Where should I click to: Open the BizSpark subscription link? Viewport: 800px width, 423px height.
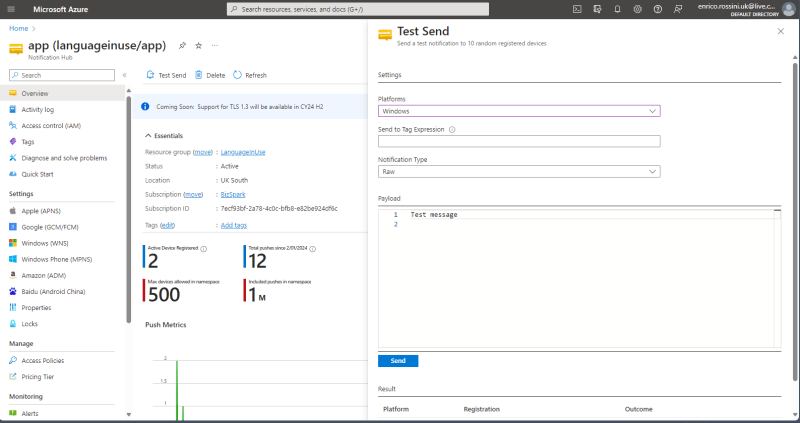pyautogui.click(x=233, y=194)
